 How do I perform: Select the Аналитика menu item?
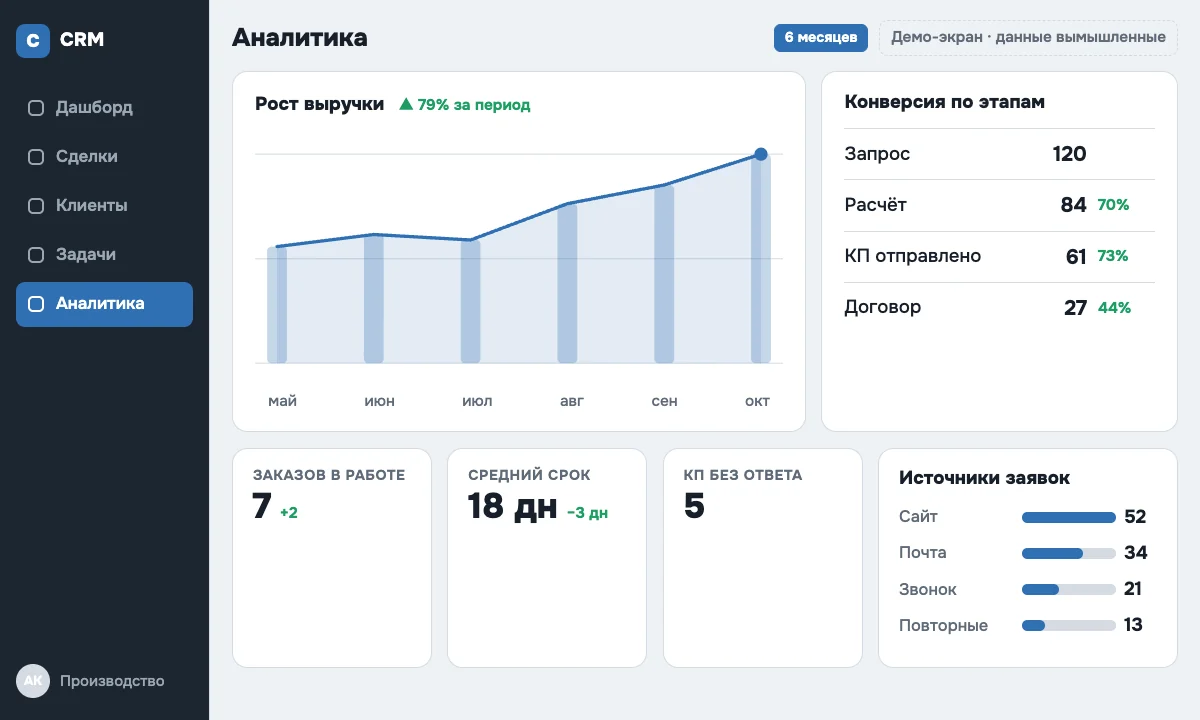click(x=104, y=304)
